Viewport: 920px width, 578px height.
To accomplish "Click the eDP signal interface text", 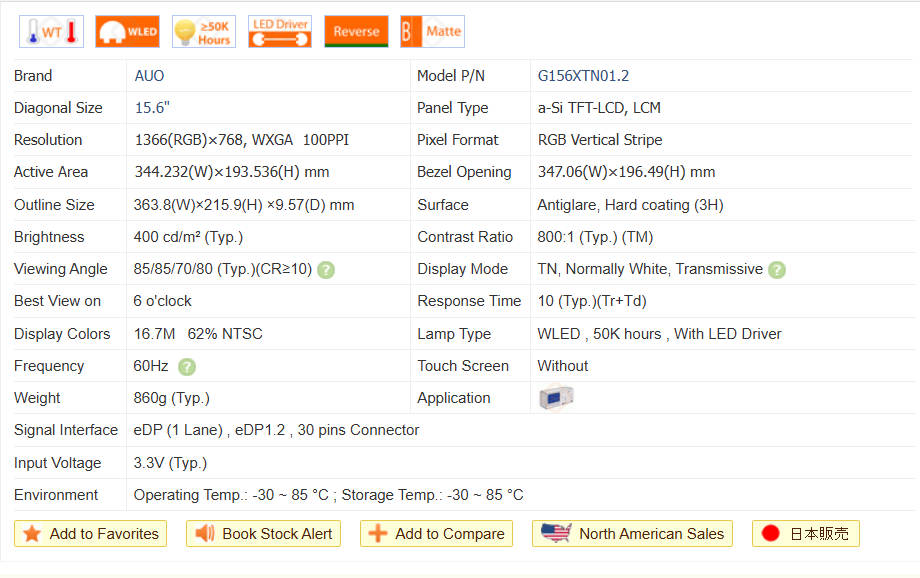I will tap(276, 430).
